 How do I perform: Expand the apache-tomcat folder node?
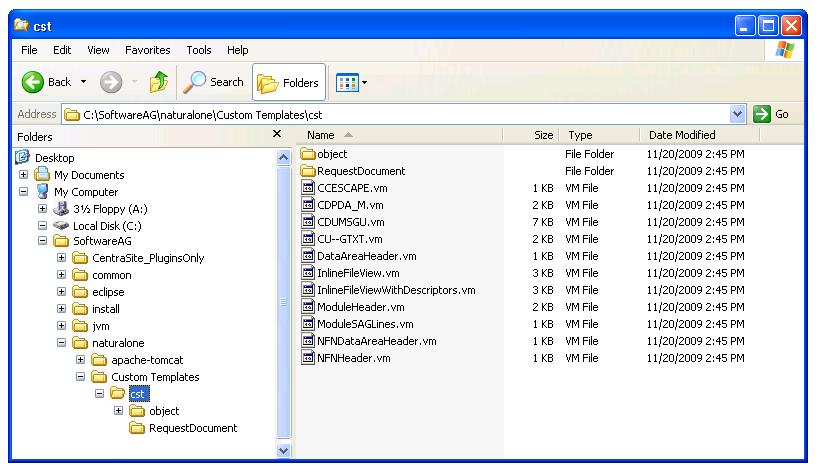pyautogui.click(x=81, y=360)
